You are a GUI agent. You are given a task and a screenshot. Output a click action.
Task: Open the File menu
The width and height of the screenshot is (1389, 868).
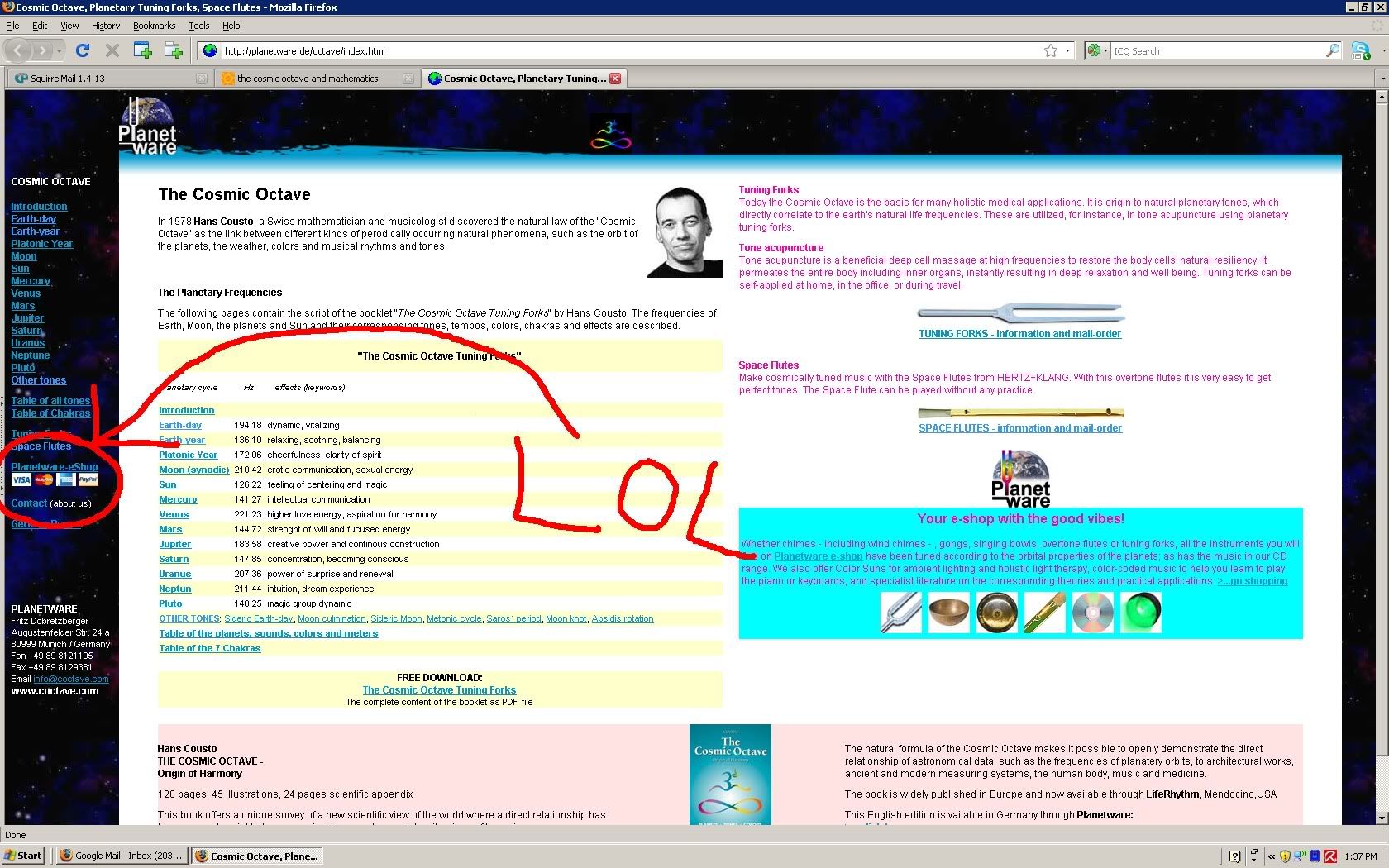coord(12,26)
